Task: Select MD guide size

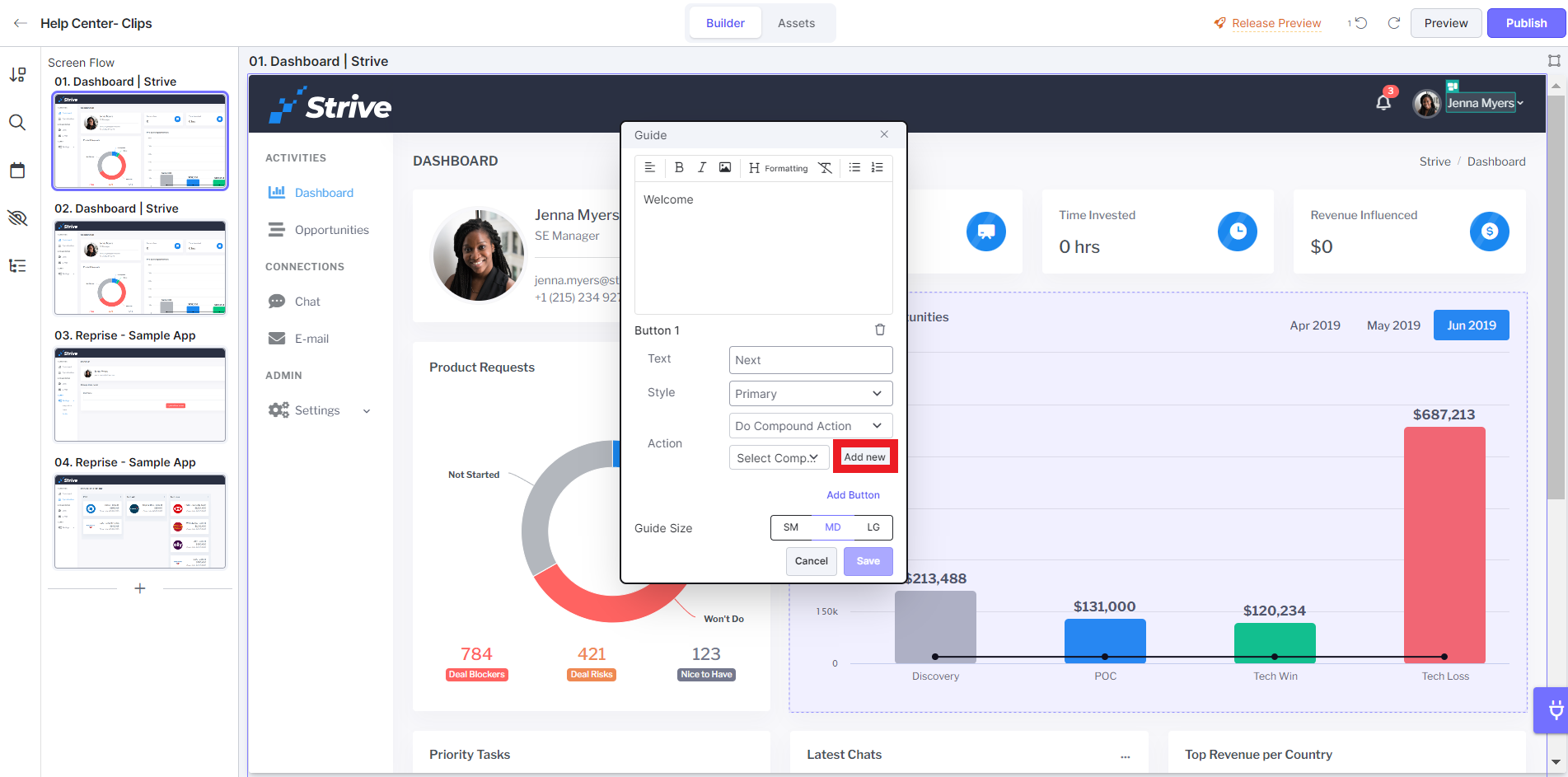Action: tap(832, 527)
